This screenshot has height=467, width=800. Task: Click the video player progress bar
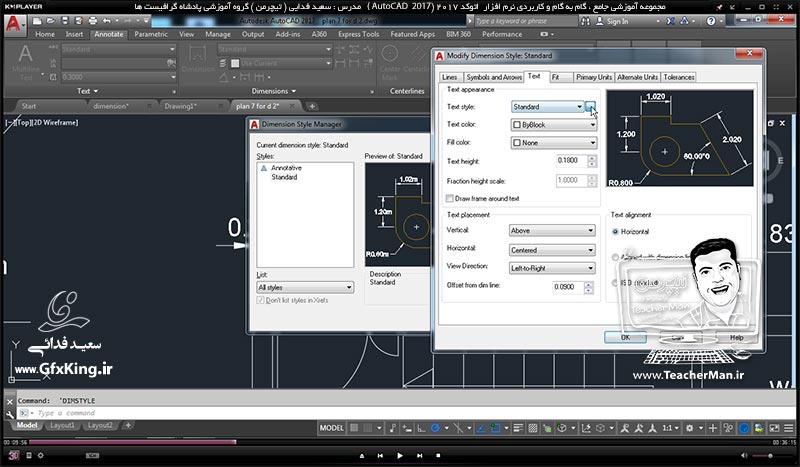coord(399,442)
